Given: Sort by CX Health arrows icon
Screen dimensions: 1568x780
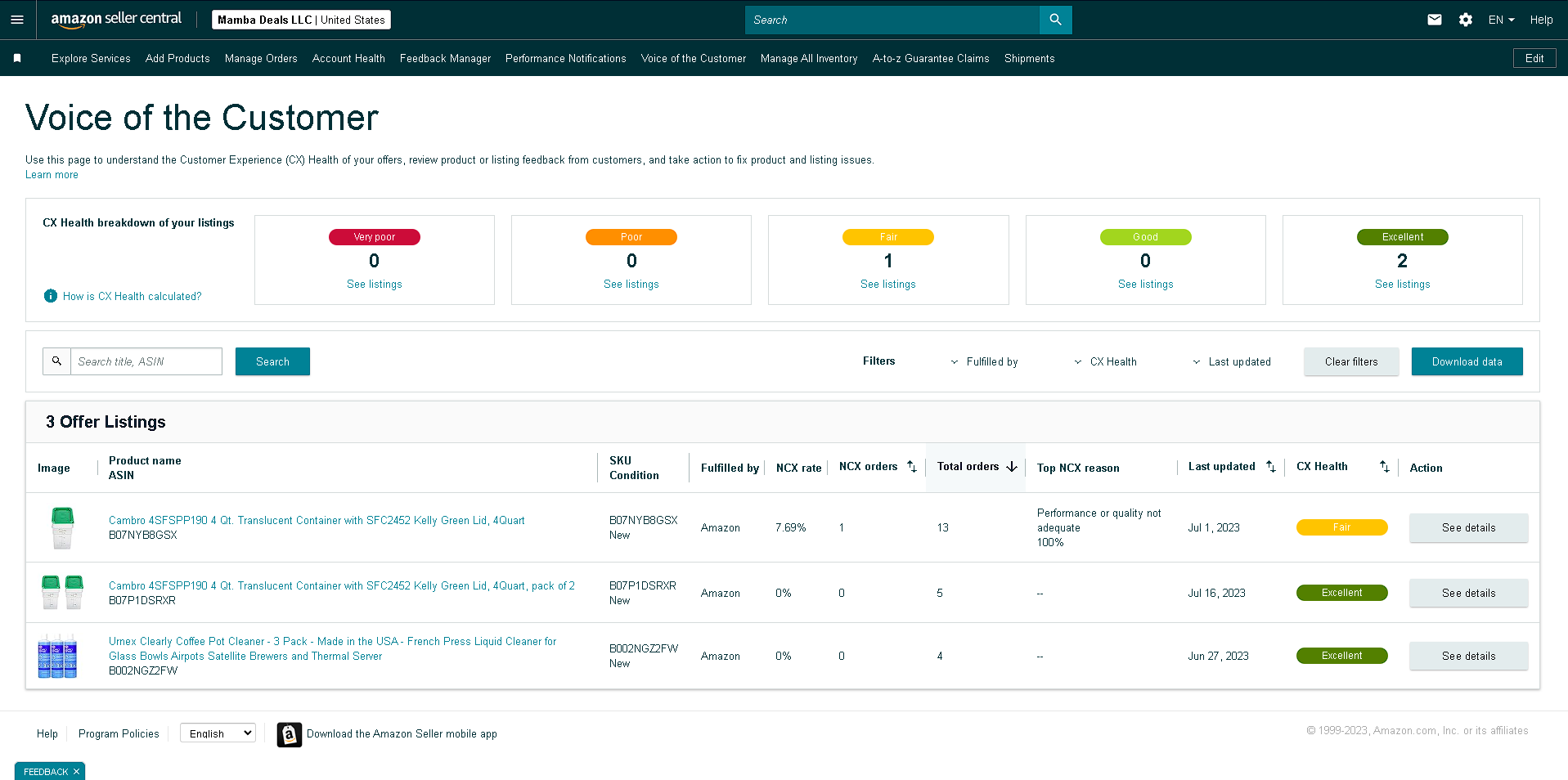Looking at the screenshot, I should pos(1385,466).
